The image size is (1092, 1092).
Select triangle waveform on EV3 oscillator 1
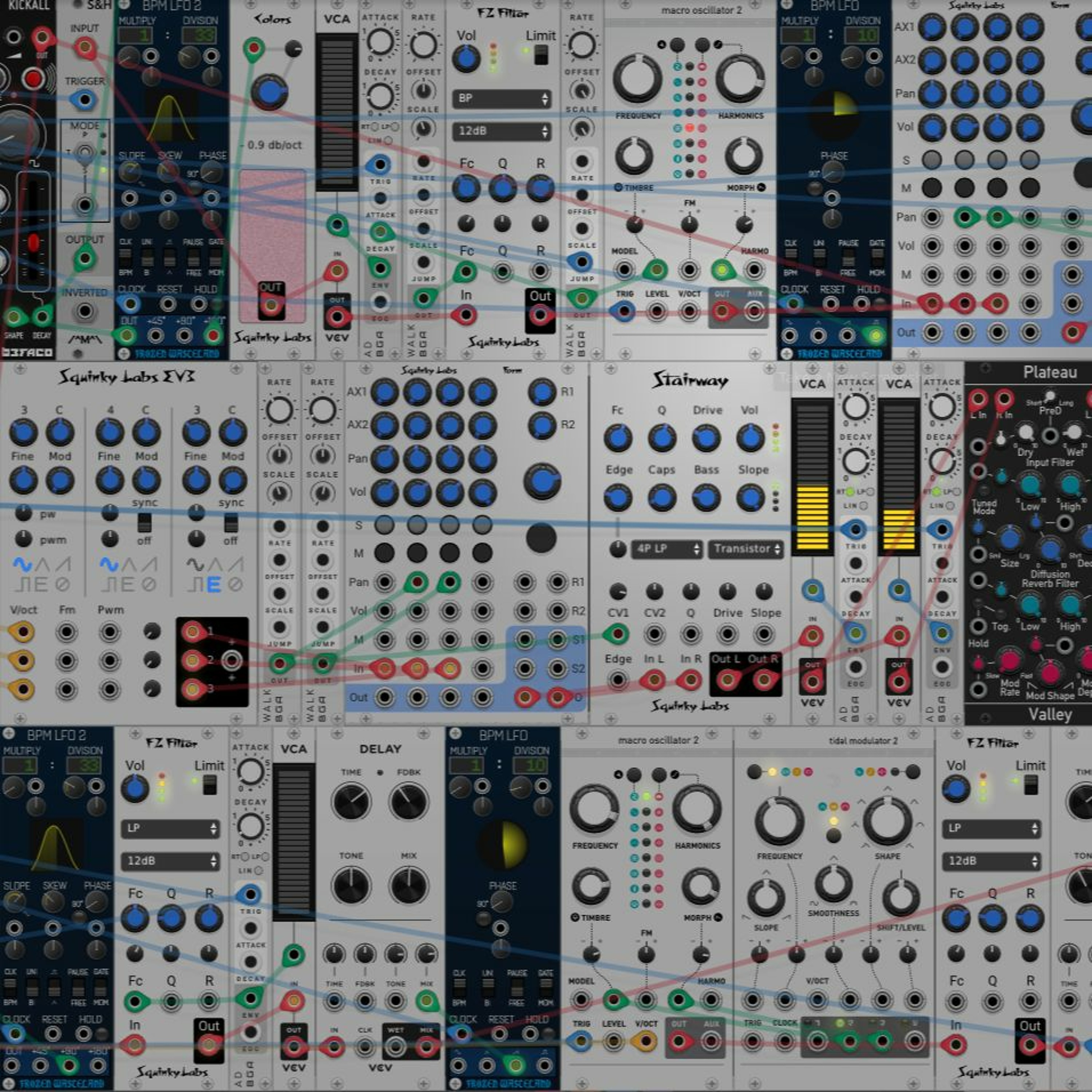43,565
